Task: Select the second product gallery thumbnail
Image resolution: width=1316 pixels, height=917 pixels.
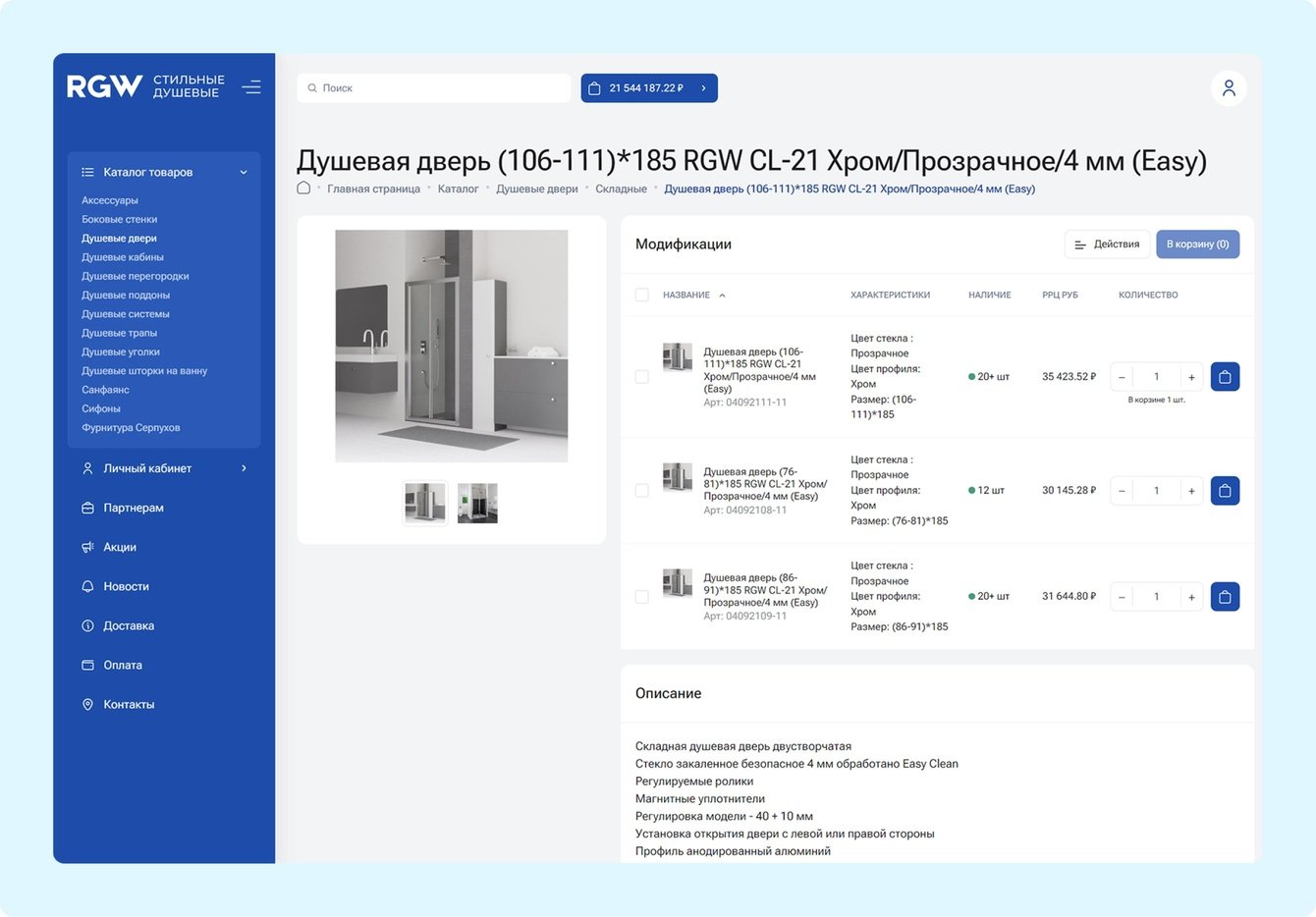Action: [x=478, y=504]
